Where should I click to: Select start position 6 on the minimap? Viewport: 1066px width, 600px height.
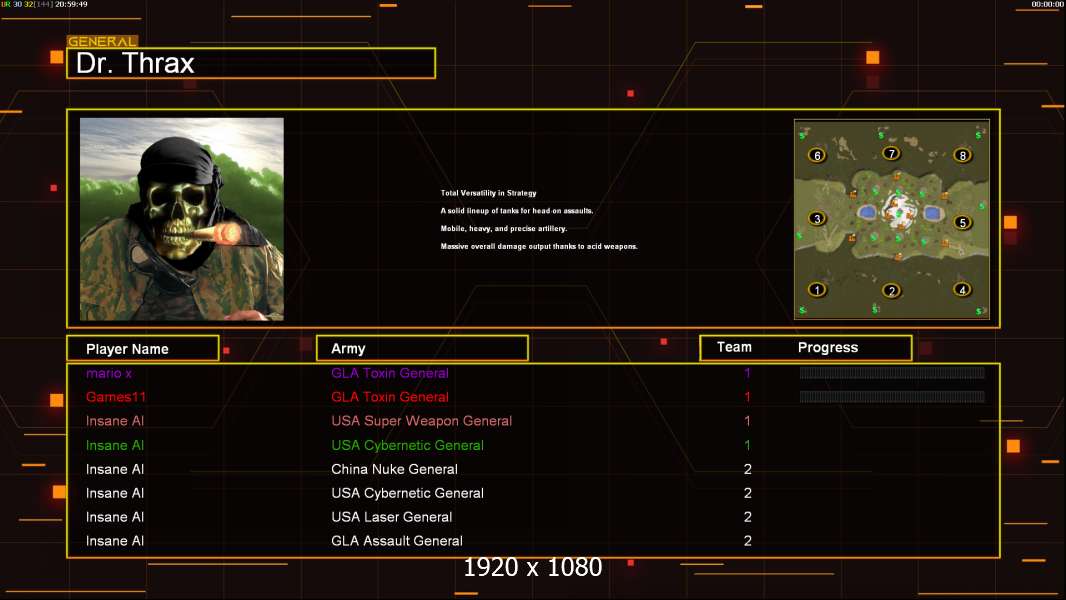(817, 155)
